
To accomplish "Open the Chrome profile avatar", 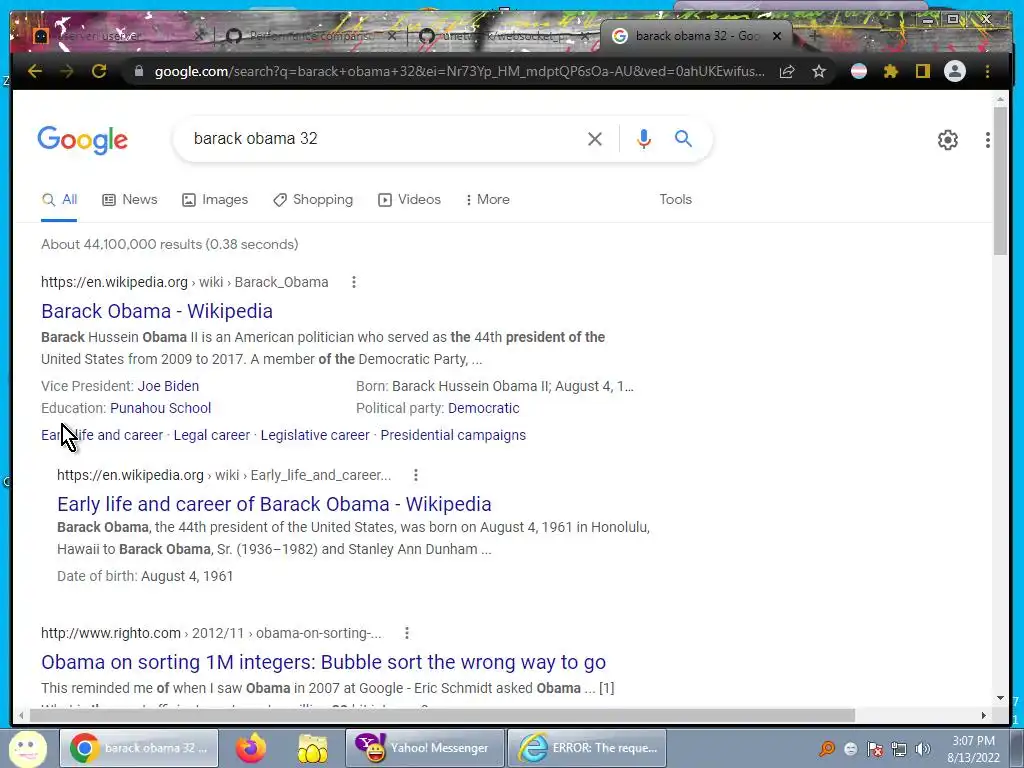I will 955,71.
